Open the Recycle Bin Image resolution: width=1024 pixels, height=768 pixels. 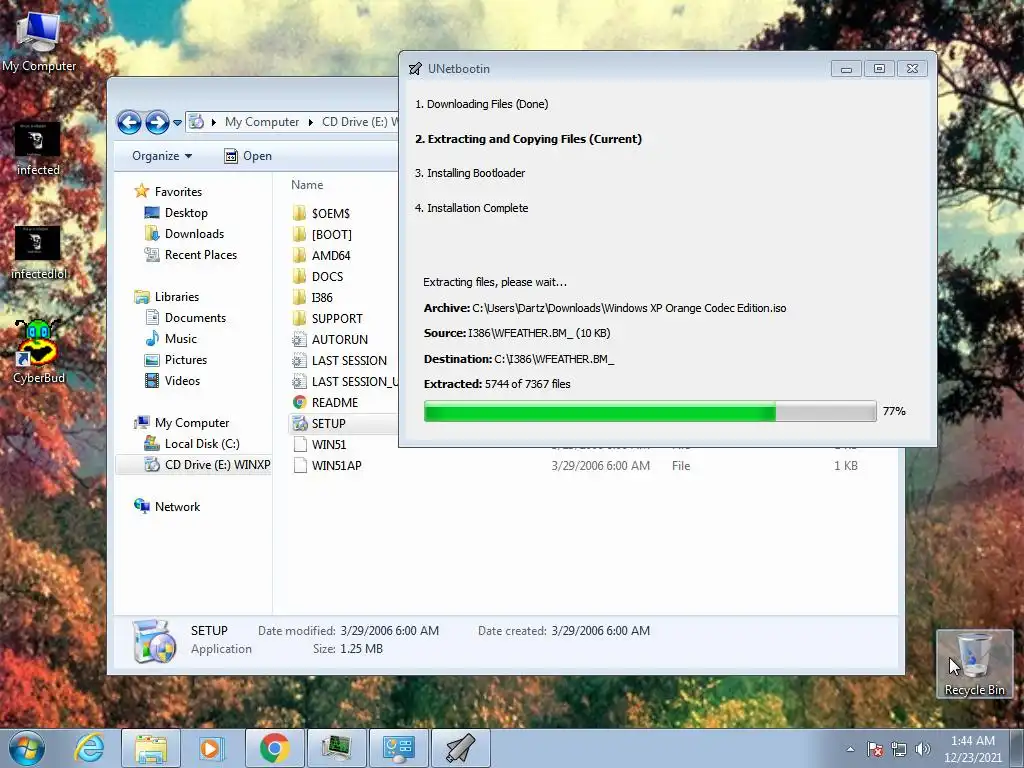(x=974, y=664)
